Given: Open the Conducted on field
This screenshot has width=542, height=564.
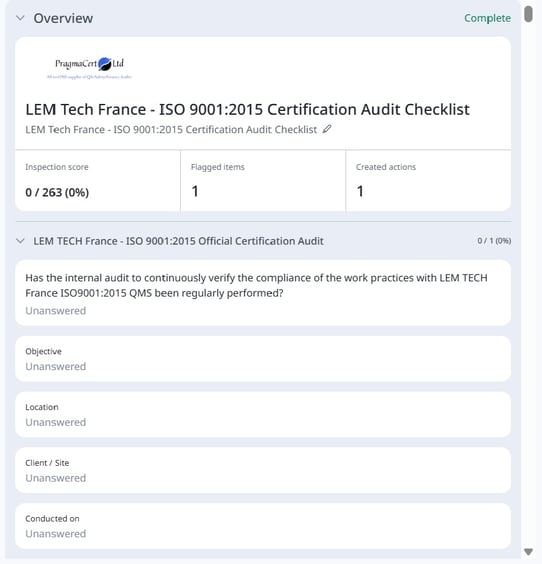Looking at the screenshot, I should [263, 526].
